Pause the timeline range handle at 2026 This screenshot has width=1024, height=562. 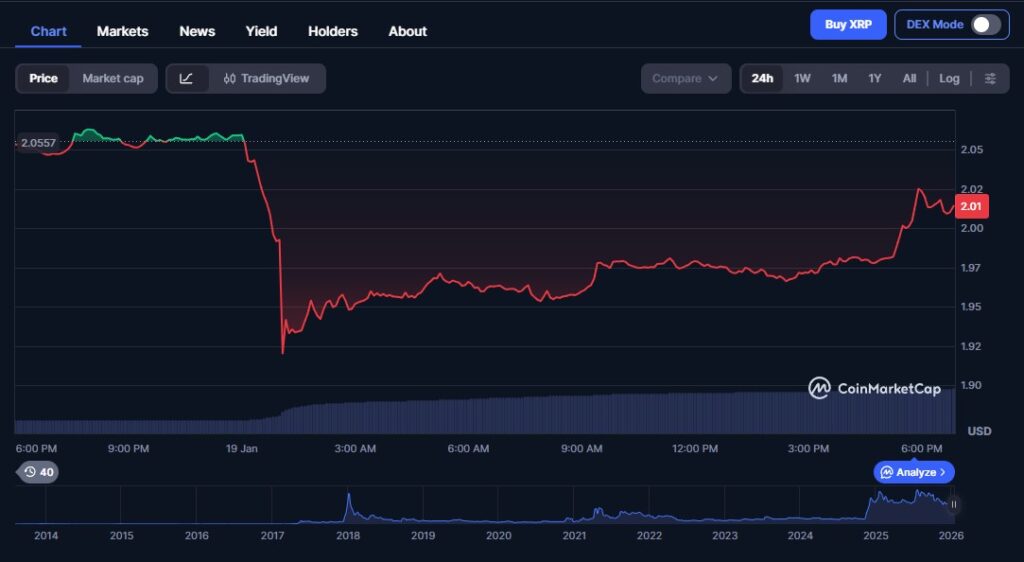tap(953, 504)
